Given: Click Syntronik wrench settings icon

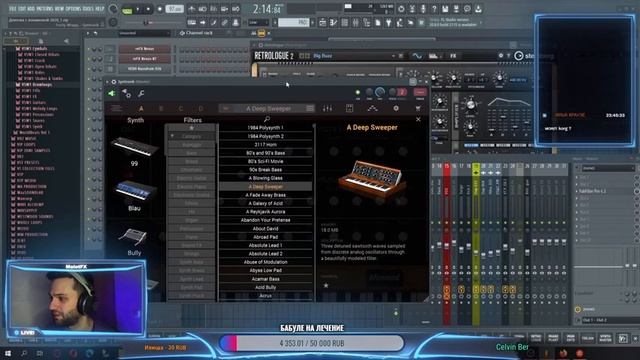Looking at the screenshot, I should (141, 94).
